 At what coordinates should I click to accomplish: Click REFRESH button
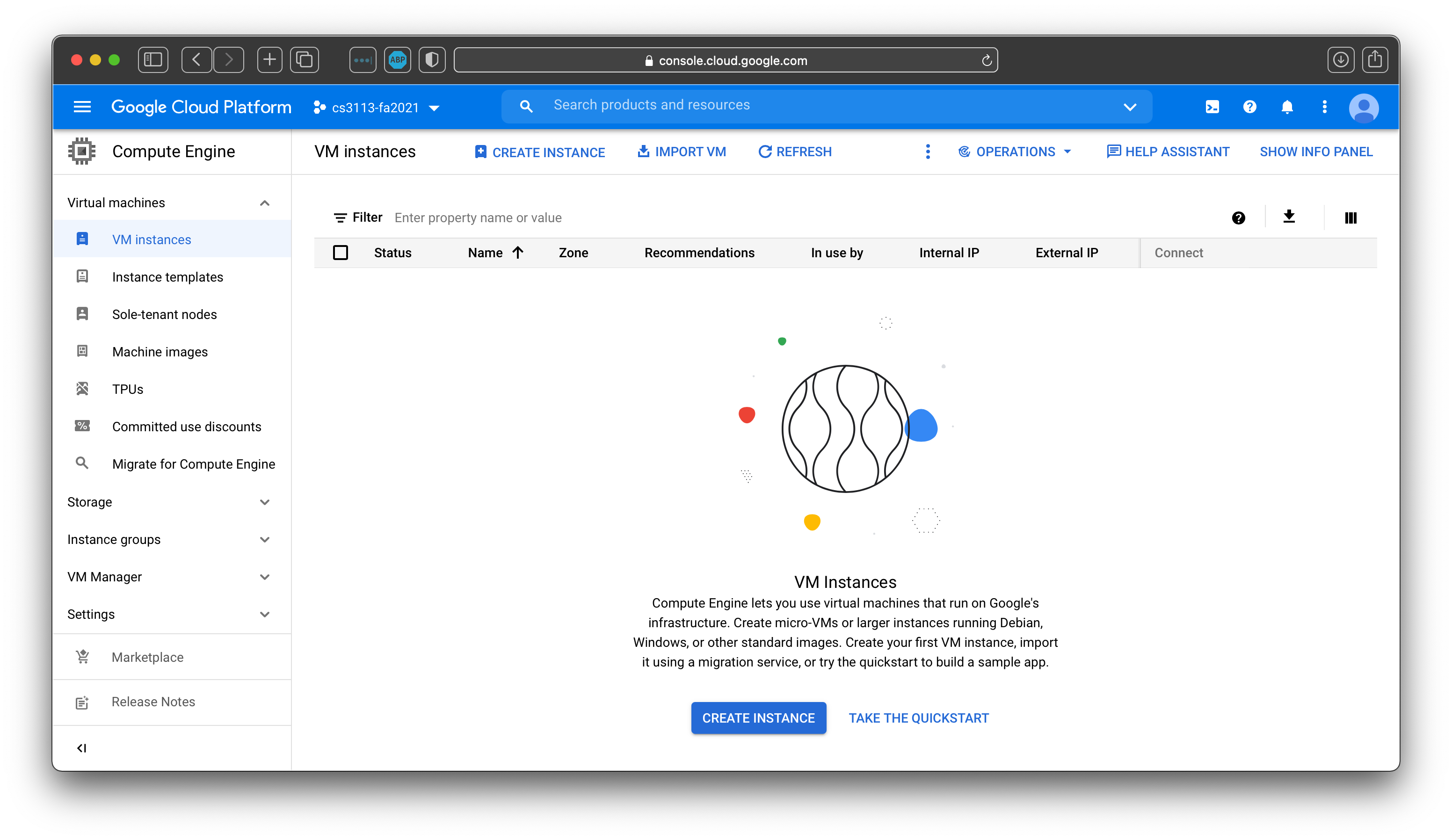point(795,152)
